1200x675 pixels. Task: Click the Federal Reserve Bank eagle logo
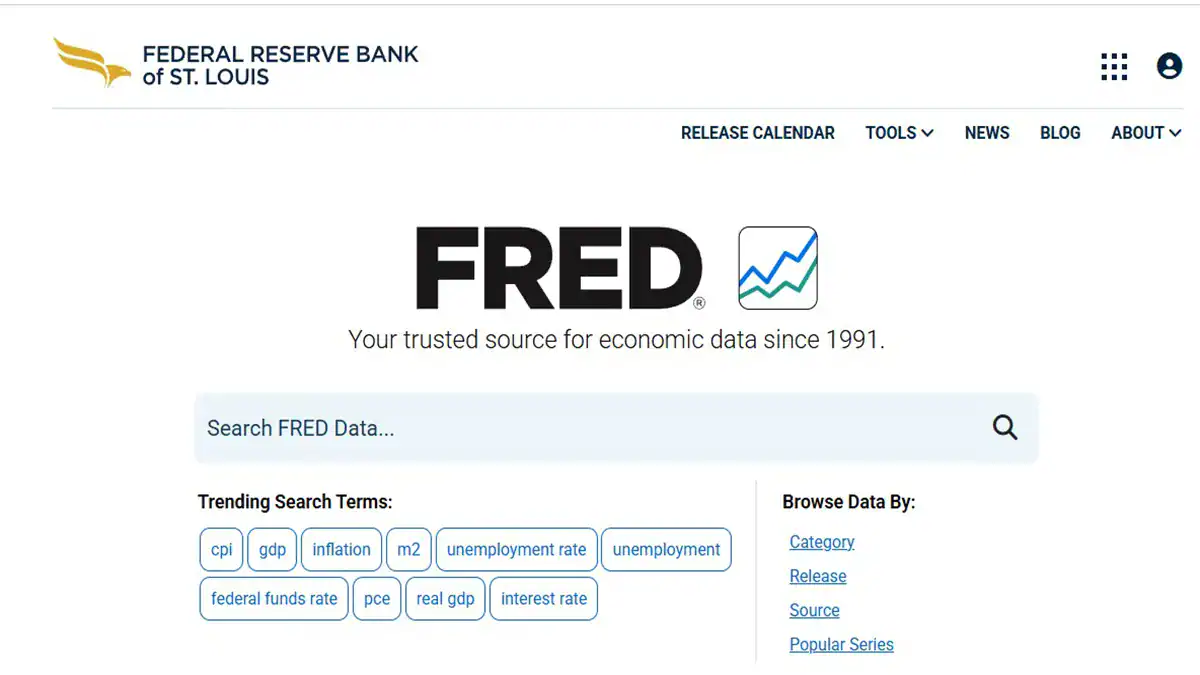[88, 62]
